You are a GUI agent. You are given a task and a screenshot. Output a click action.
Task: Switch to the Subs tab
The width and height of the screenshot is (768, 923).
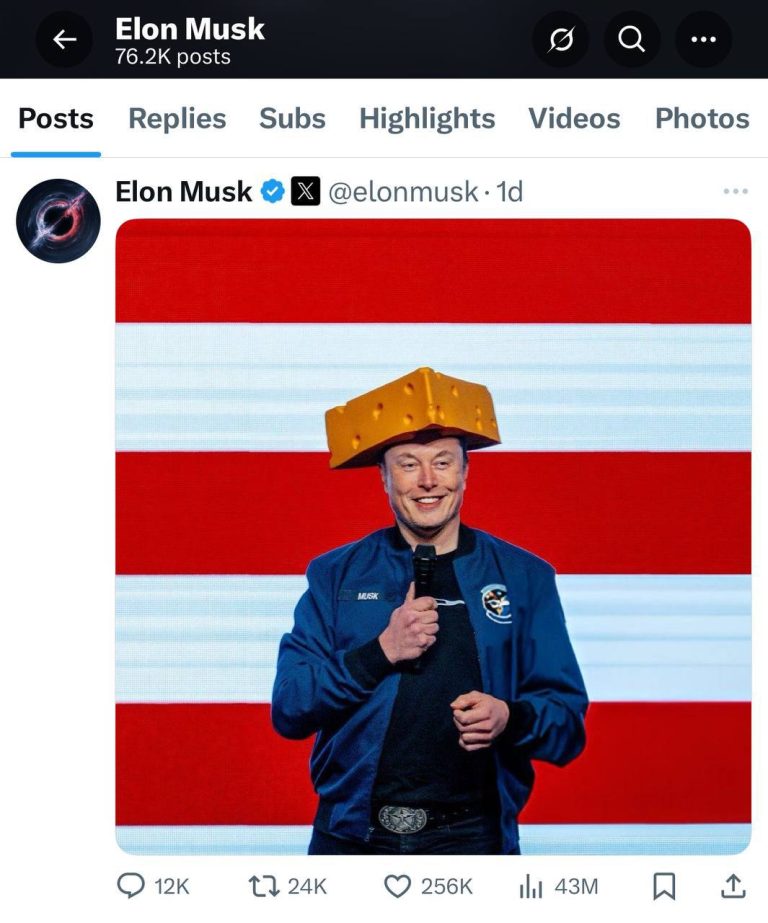click(x=292, y=118)
